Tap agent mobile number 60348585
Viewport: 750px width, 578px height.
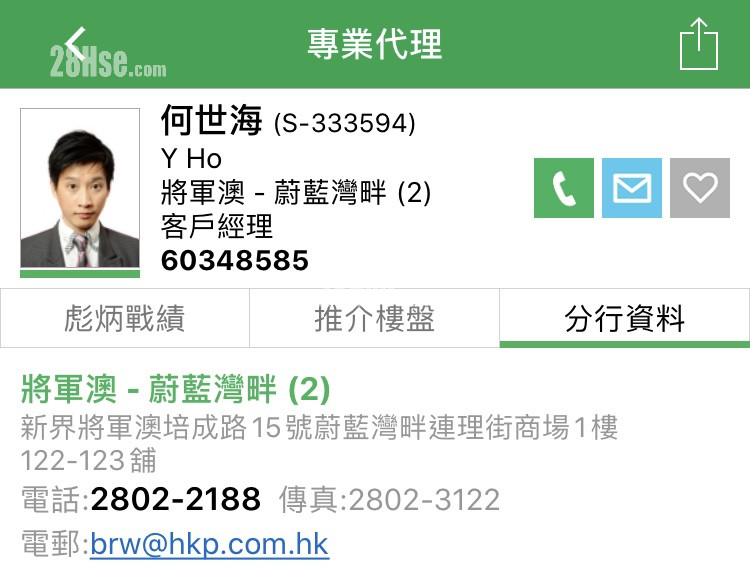point(235,261)
